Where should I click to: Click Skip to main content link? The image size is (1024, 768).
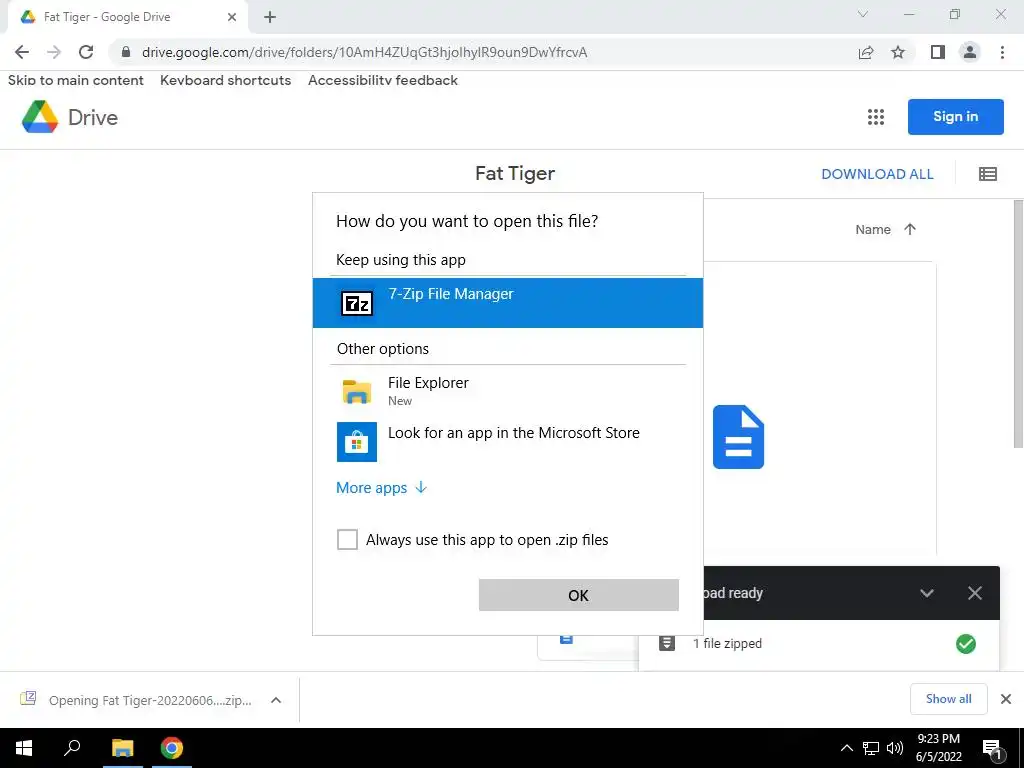point(76,80)
